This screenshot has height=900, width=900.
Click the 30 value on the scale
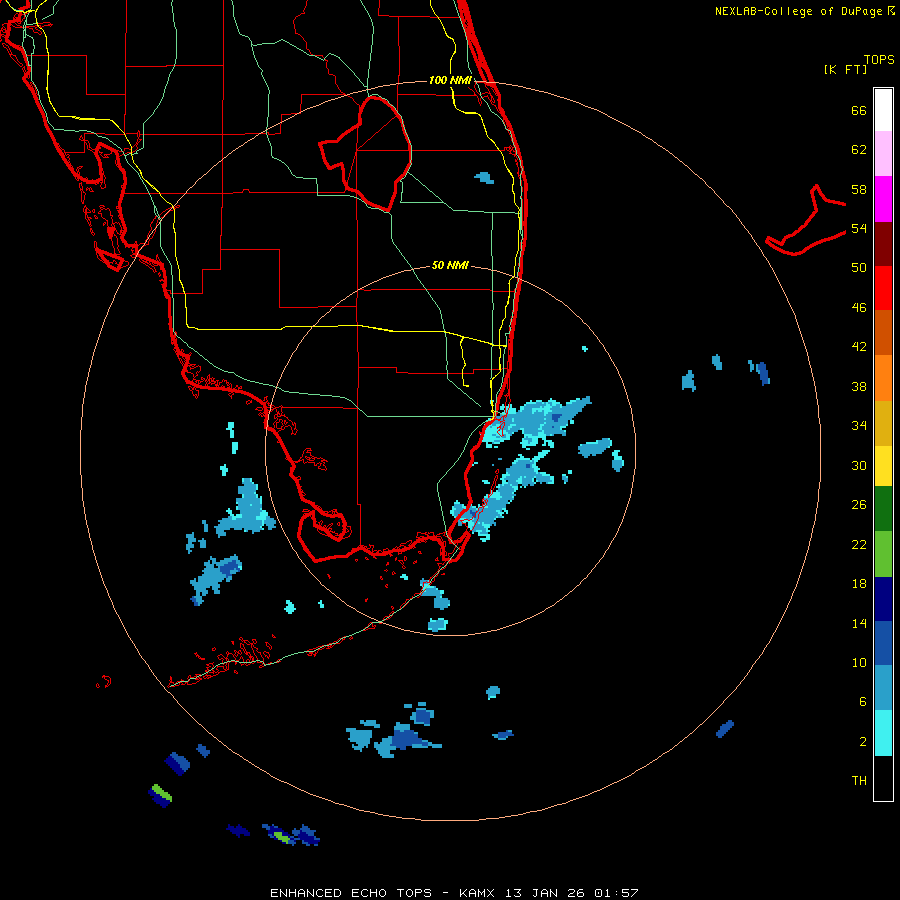point(859,465)
